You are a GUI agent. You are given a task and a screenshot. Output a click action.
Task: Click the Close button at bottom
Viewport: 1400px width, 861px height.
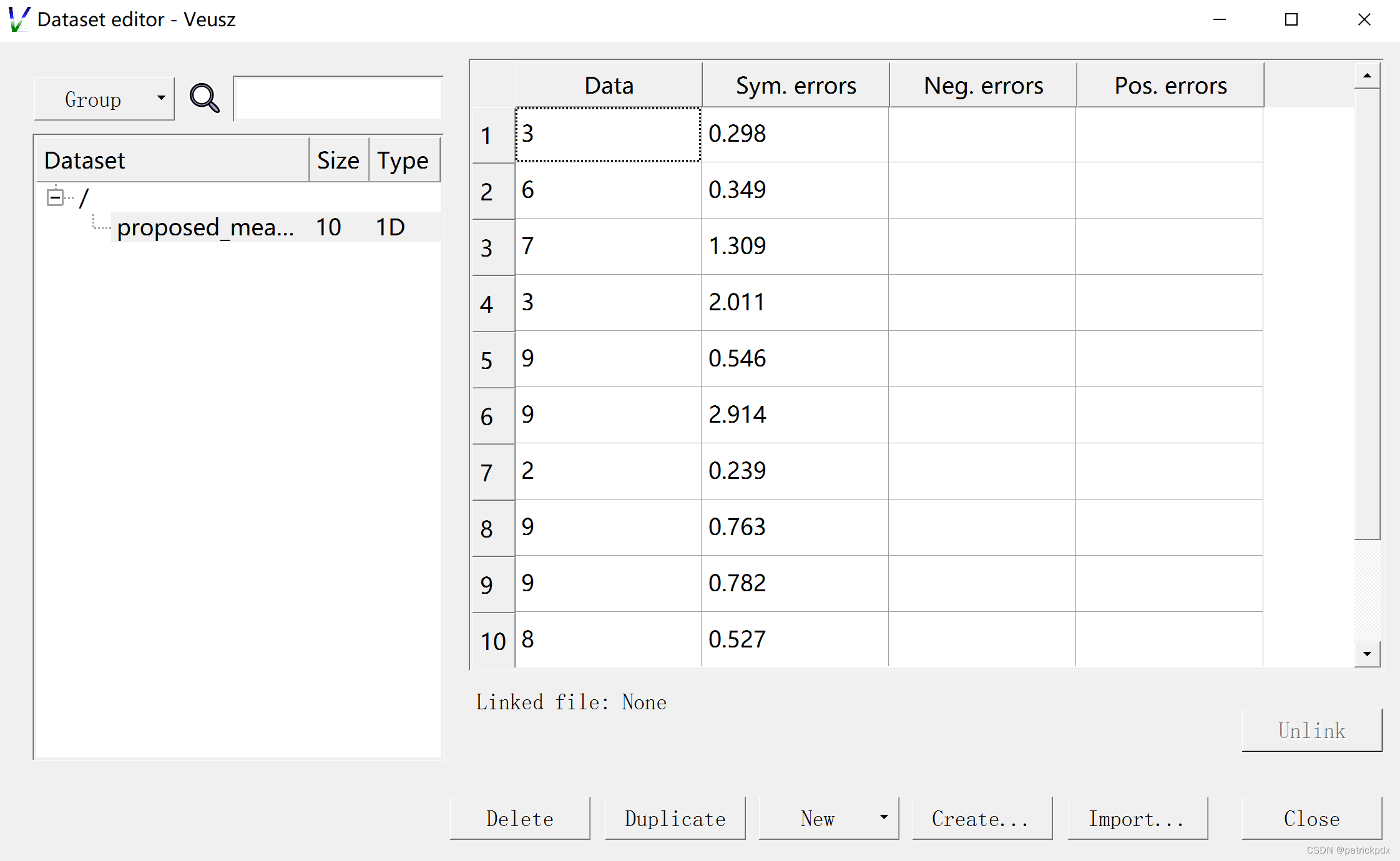pos(1311,818)
